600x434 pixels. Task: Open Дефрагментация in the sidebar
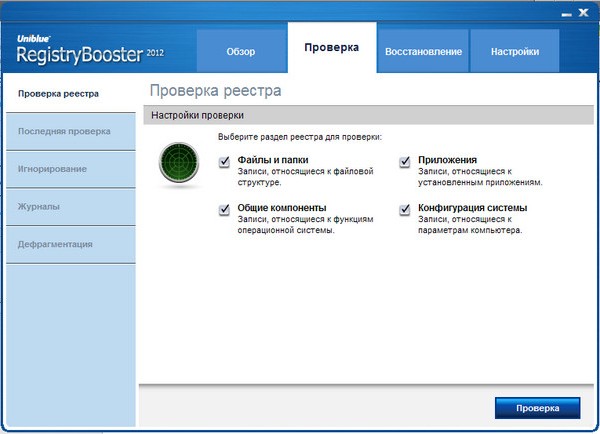click(55, 244)
